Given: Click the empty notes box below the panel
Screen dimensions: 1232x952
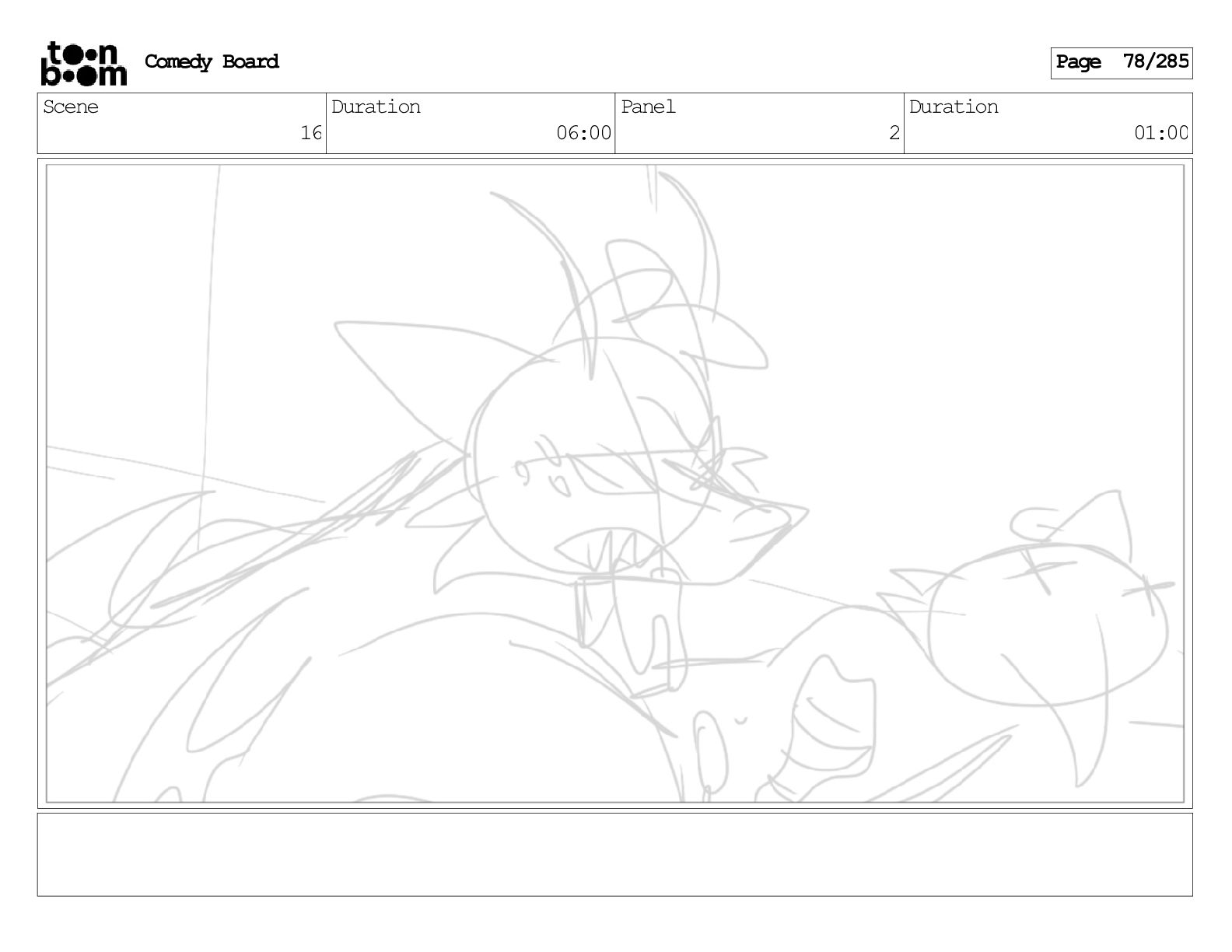Looking at the screenshot, I should click(x=615, y=854).
